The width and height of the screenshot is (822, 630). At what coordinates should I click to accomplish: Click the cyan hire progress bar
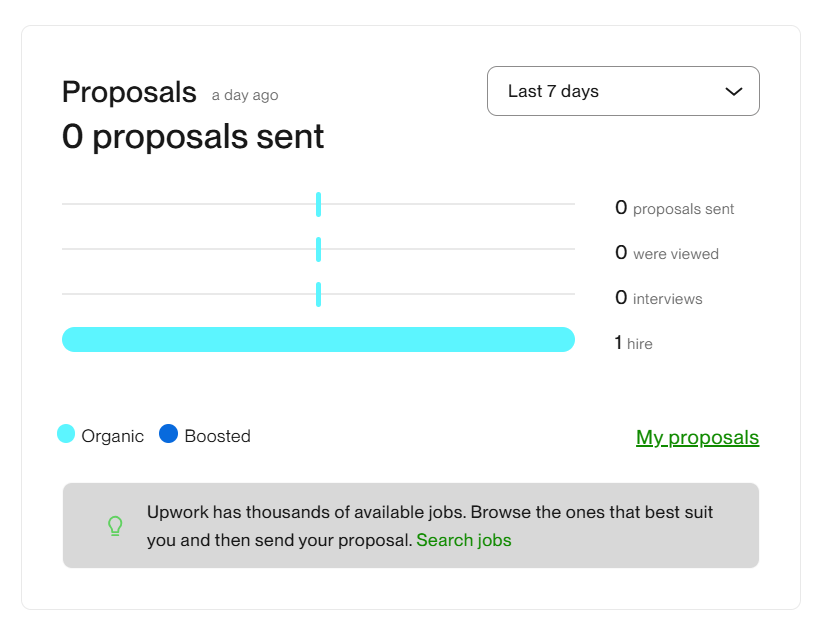pos(318,339)
